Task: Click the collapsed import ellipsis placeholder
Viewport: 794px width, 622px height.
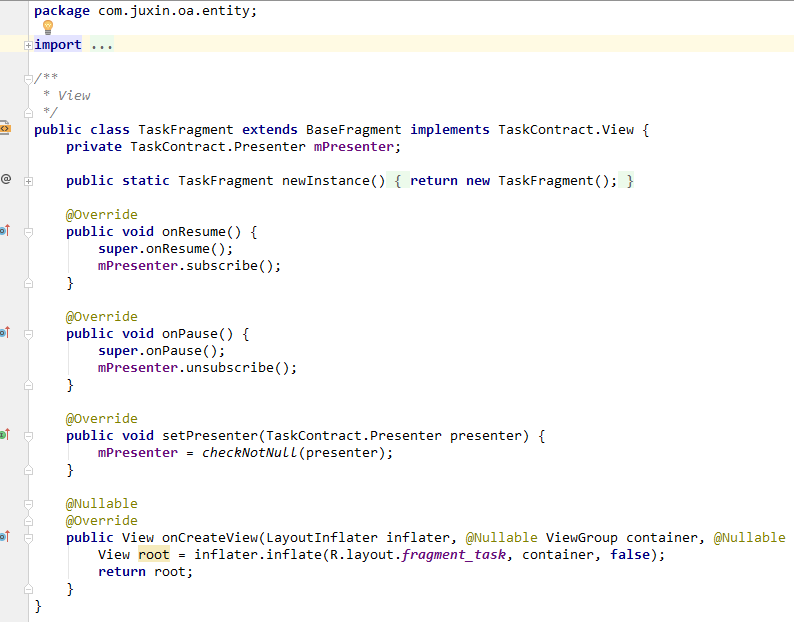Action: (102, 45)
